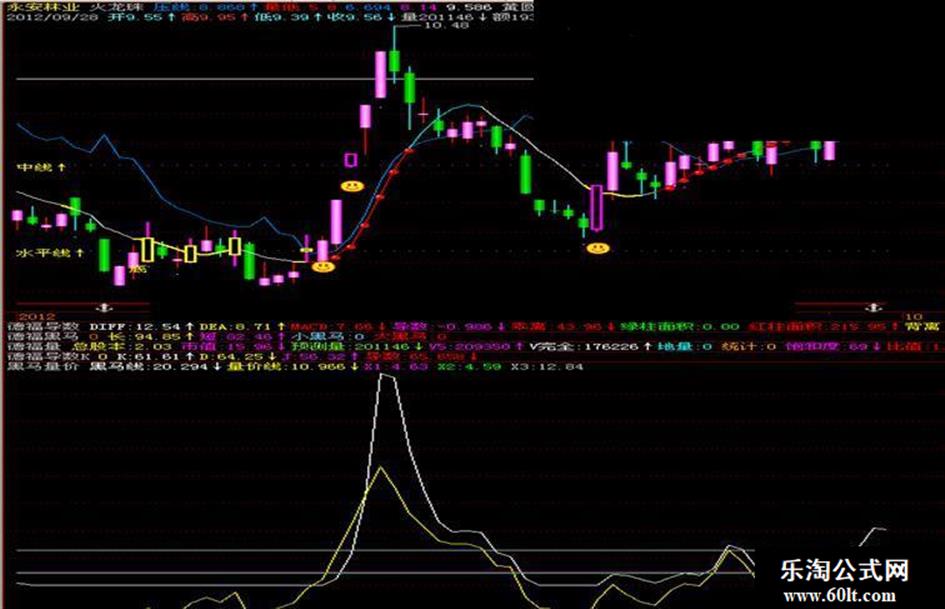Image resolution: width=945 pixels, height=609 pixels.
Task: Click the 中线 label
Action: (36, 167)
